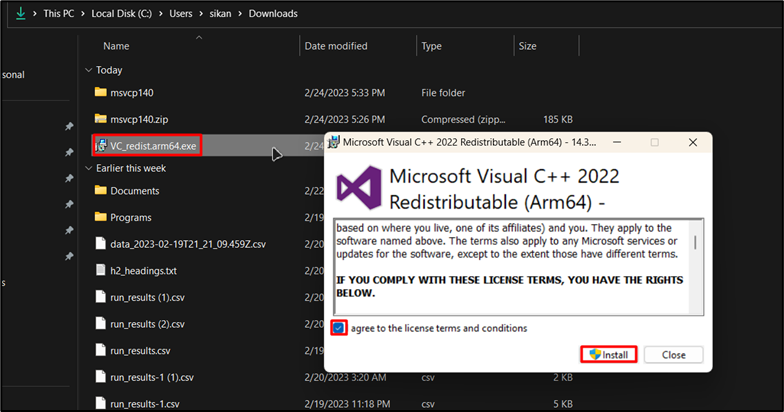This screenshot has height=412, width=784.
Task: Select the run_results-1 (1).csv file icon
Action: pos(100,376)
